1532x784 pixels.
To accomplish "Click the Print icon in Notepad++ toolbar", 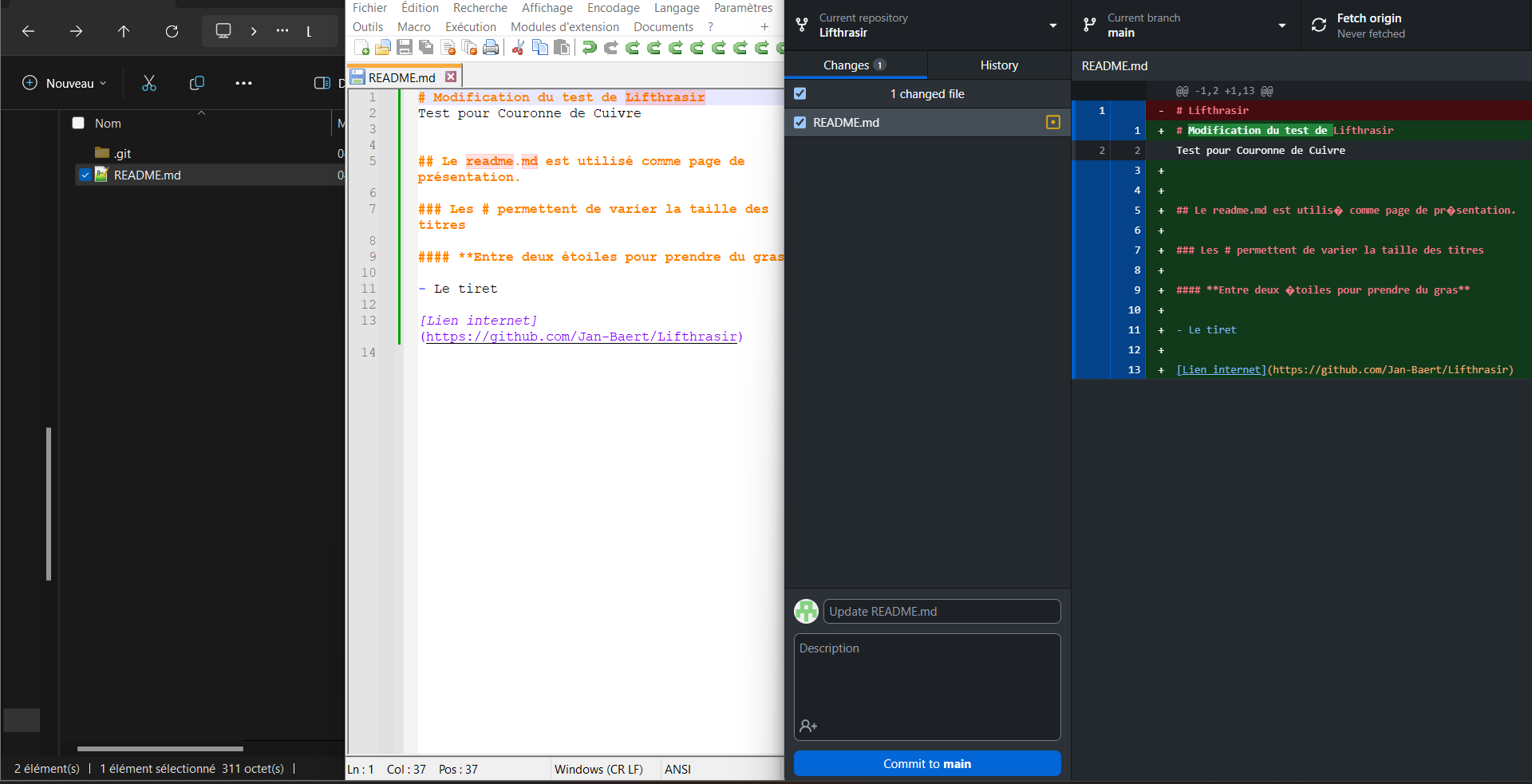I will click(x=491, y=48).
